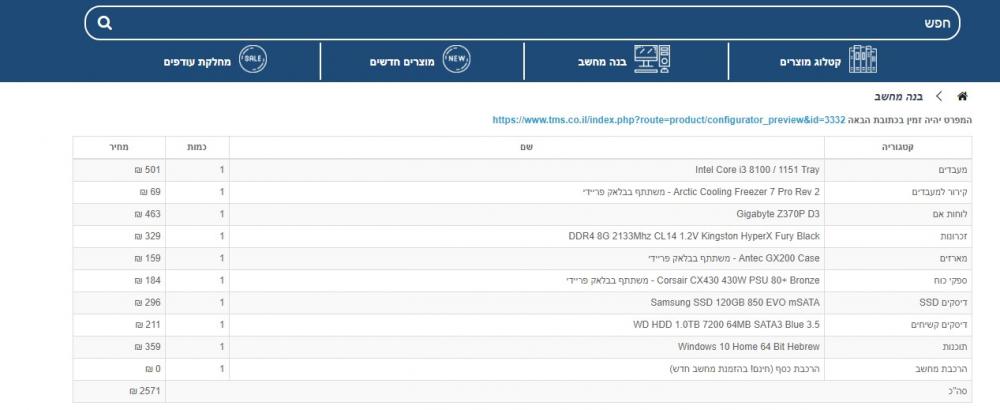
Task: Select the כמות column header
Action: click(197, 147)
